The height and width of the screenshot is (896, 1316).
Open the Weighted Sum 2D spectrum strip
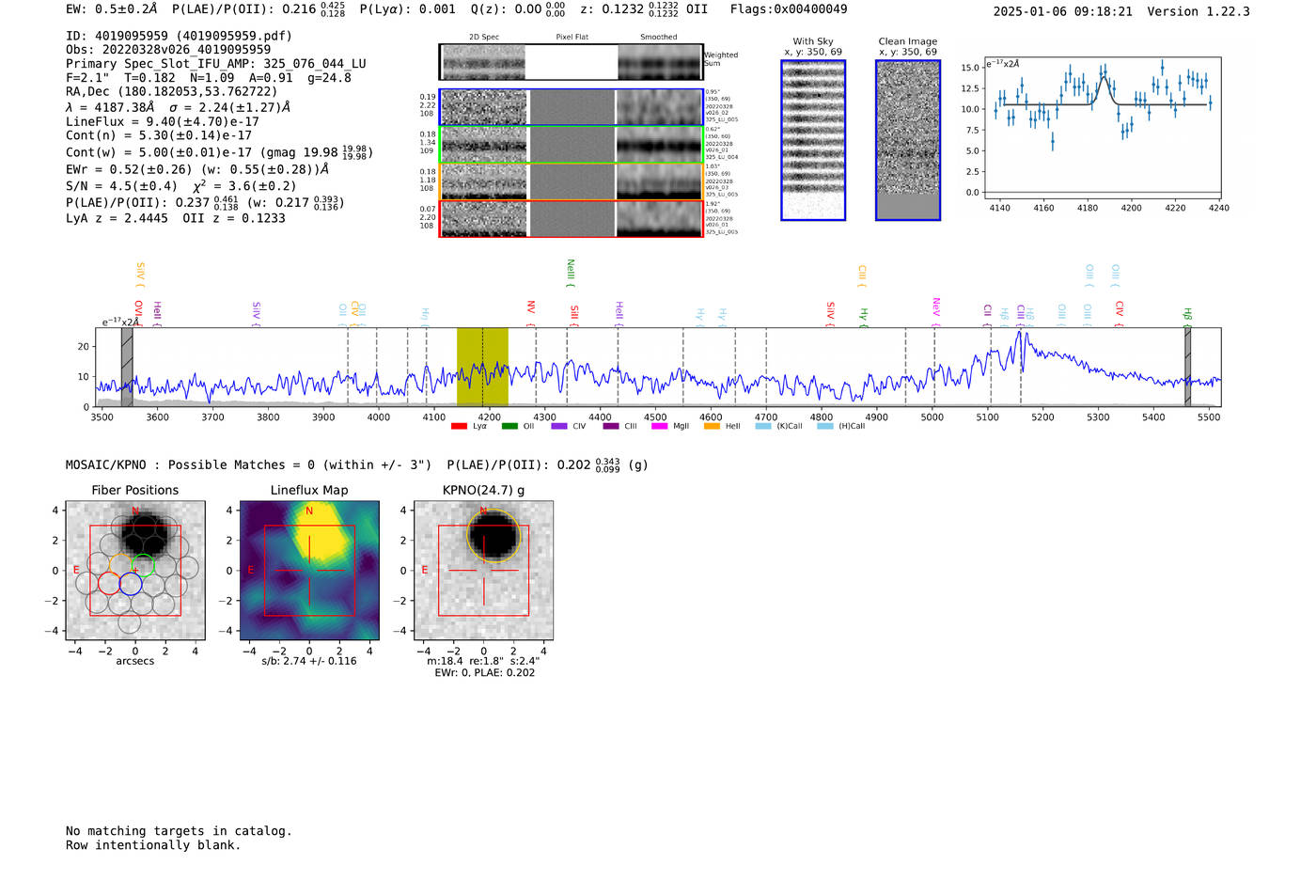pos(572,62)
